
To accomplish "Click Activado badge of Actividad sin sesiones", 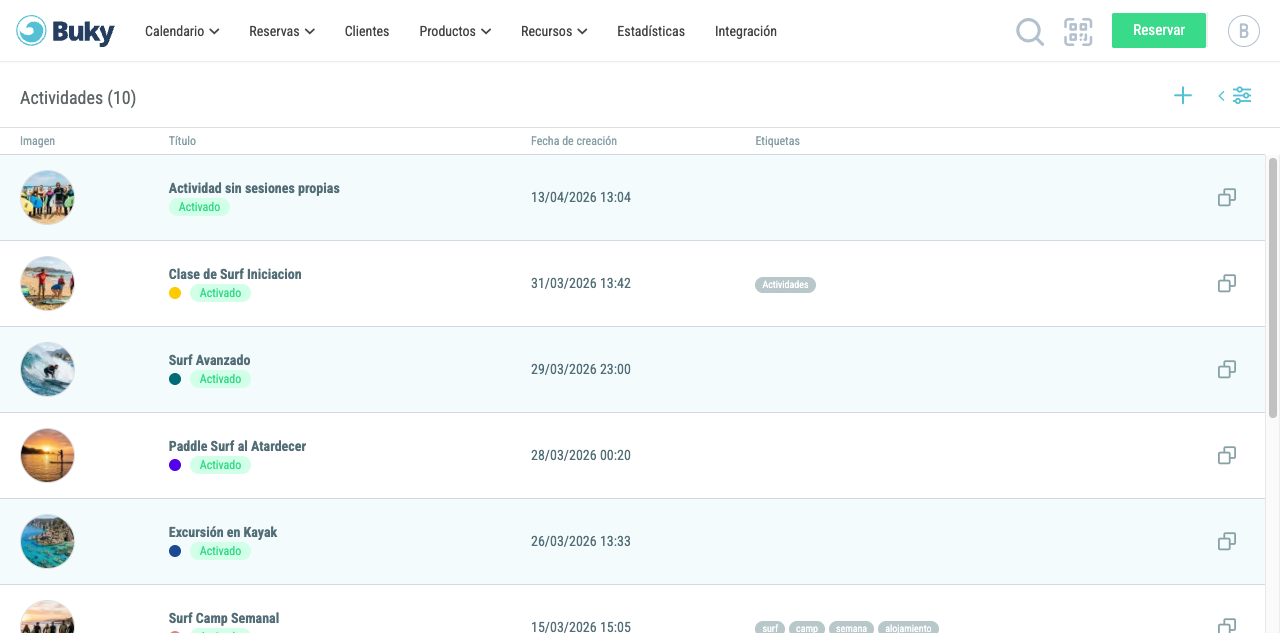I will (x=199, y=207).
